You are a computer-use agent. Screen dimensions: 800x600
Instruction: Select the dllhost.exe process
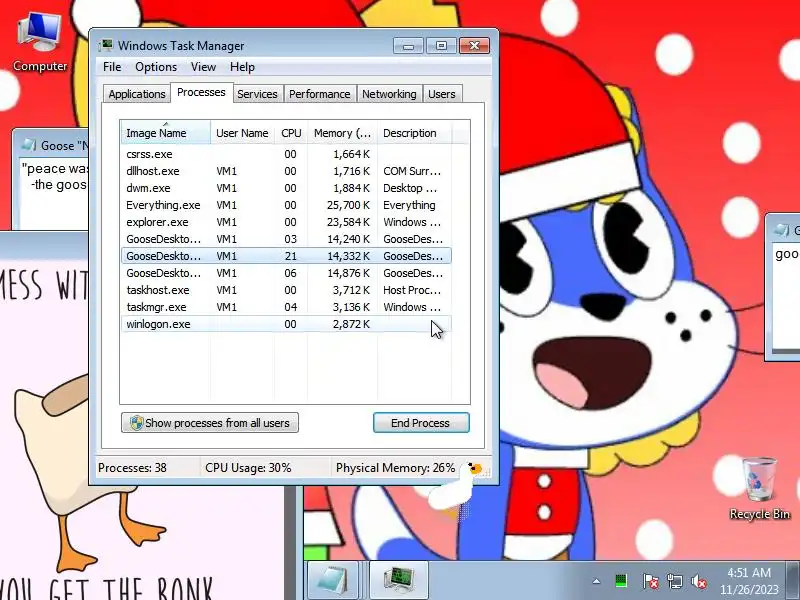tap(286, 171)
